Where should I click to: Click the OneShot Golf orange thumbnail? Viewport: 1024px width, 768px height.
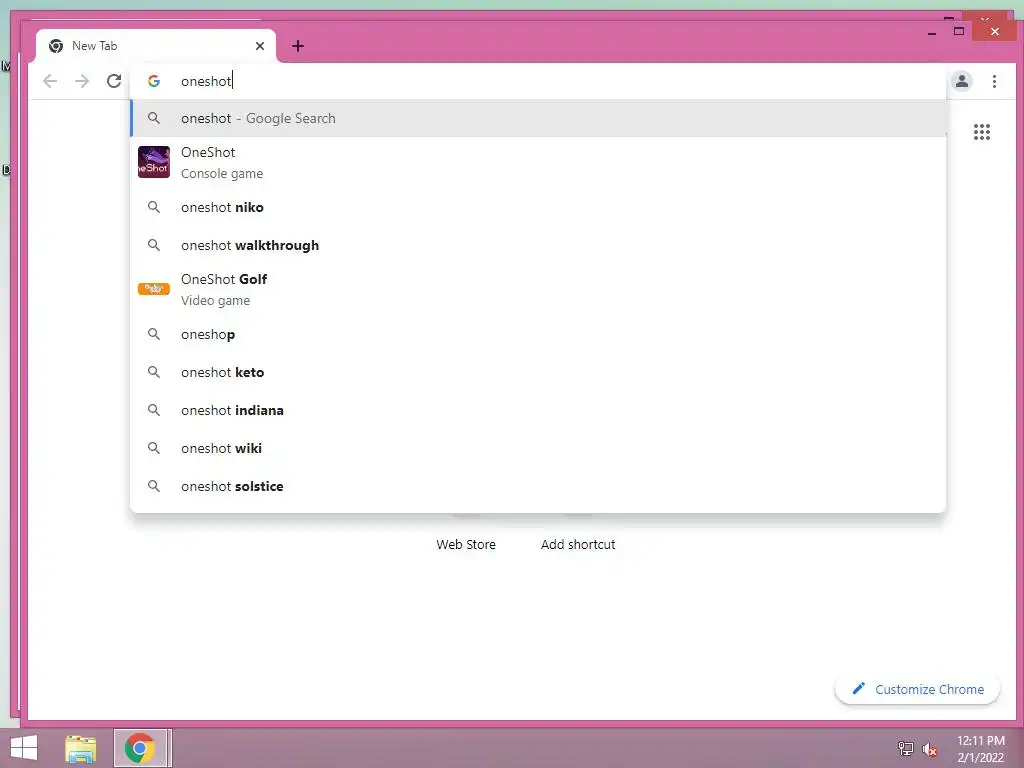[154, 288]
